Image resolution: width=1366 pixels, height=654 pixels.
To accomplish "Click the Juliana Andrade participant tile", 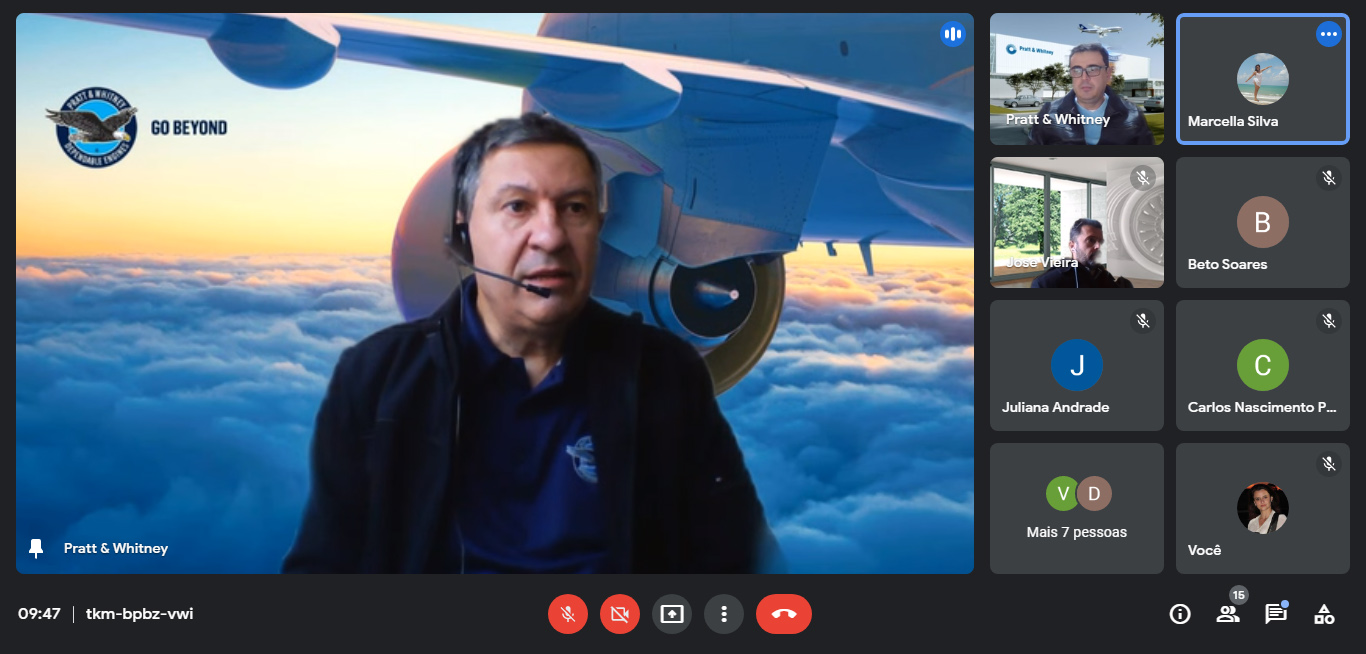I will tap(1077, 366).
